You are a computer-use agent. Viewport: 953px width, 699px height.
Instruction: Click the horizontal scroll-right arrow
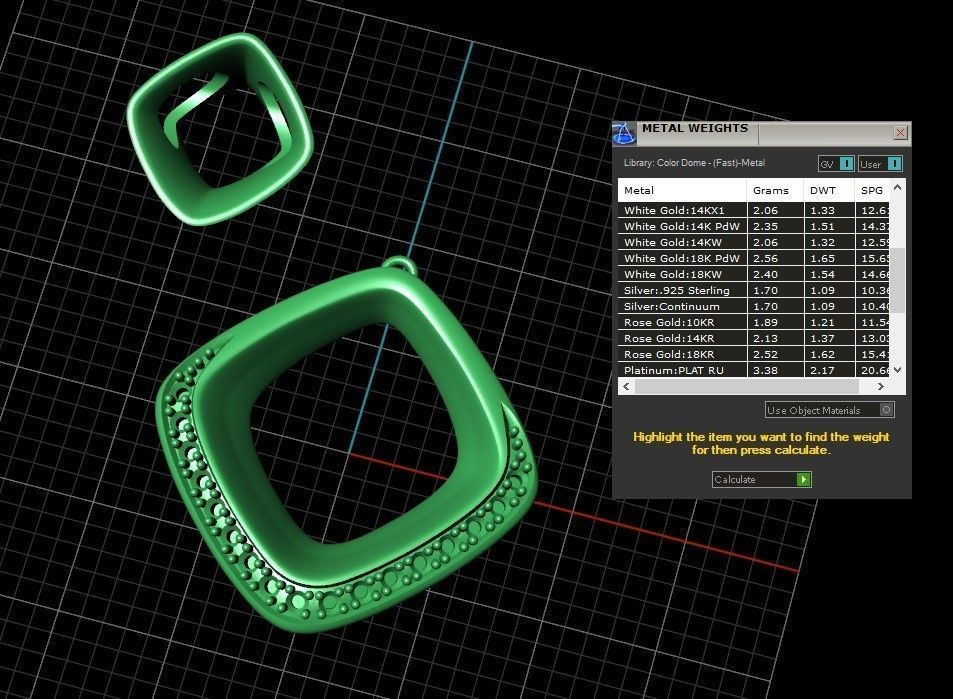[881, 386]
